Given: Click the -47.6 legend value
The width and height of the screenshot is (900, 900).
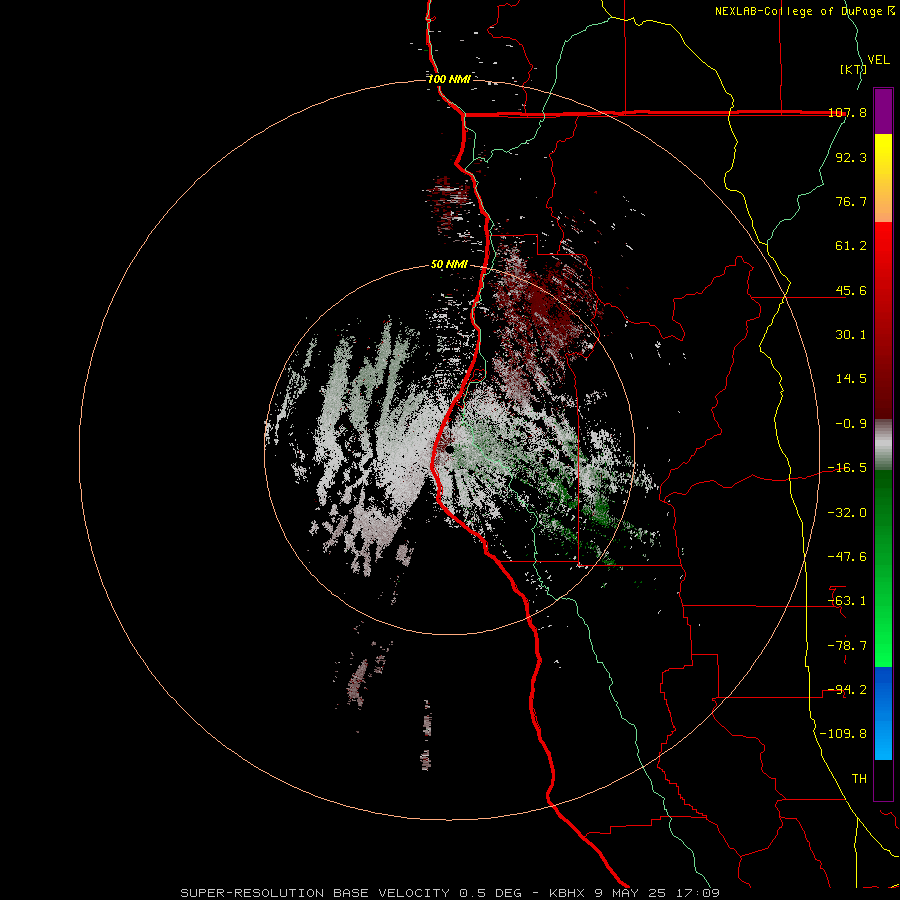Looking at the screenshot, I should coord(847,557).
